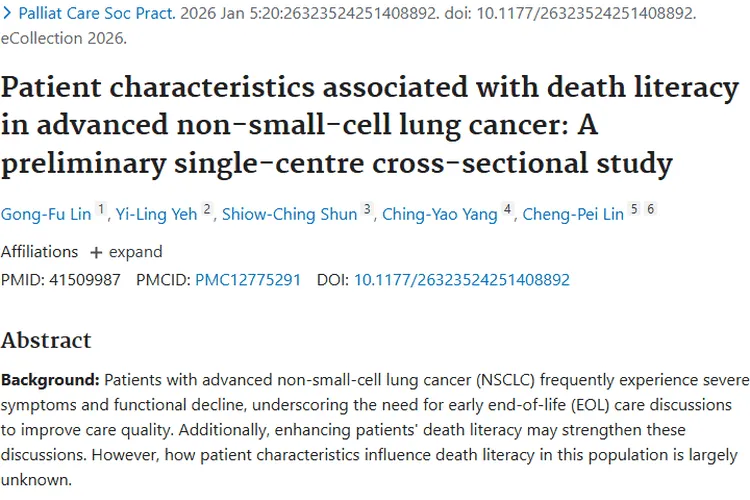Show affiliation 1 superscript for Gong-Fu Lin
This screenshot has width=750, height=500.
[x=101, y=210]
